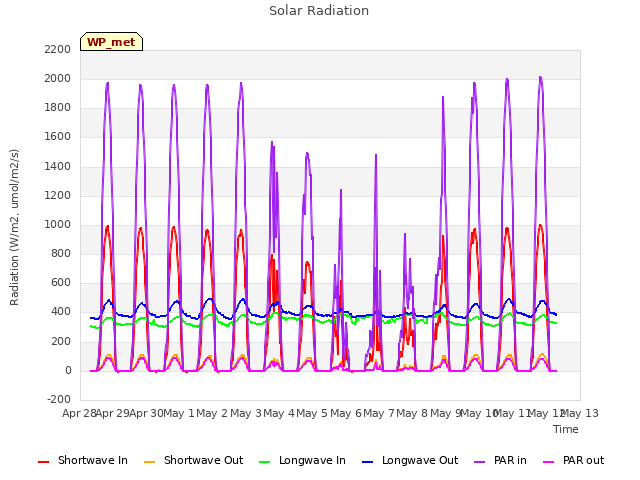Toggle the Shortwave In legend entry
This screenshot has height=480, width=640.
click(x=83, y=460)
